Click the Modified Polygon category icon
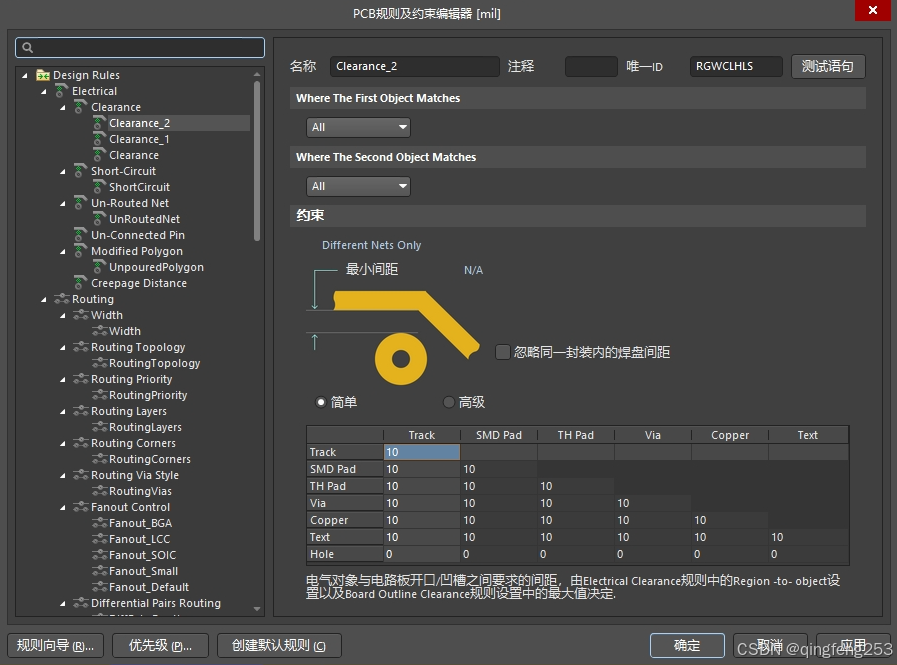This screenshot has height=665, width=897. pos(81,251)
